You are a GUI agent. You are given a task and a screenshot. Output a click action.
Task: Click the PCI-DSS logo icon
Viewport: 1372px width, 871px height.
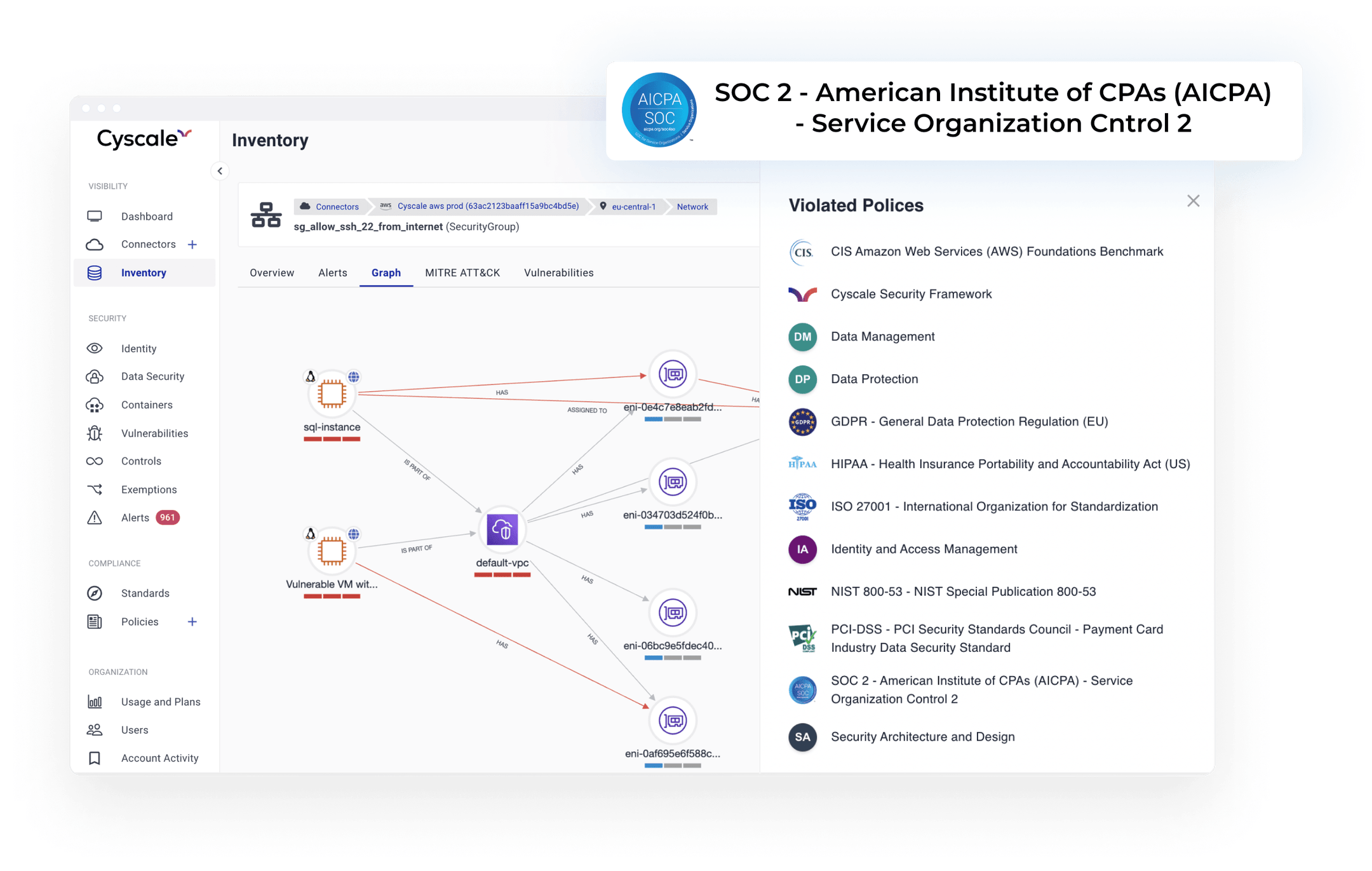802,638
